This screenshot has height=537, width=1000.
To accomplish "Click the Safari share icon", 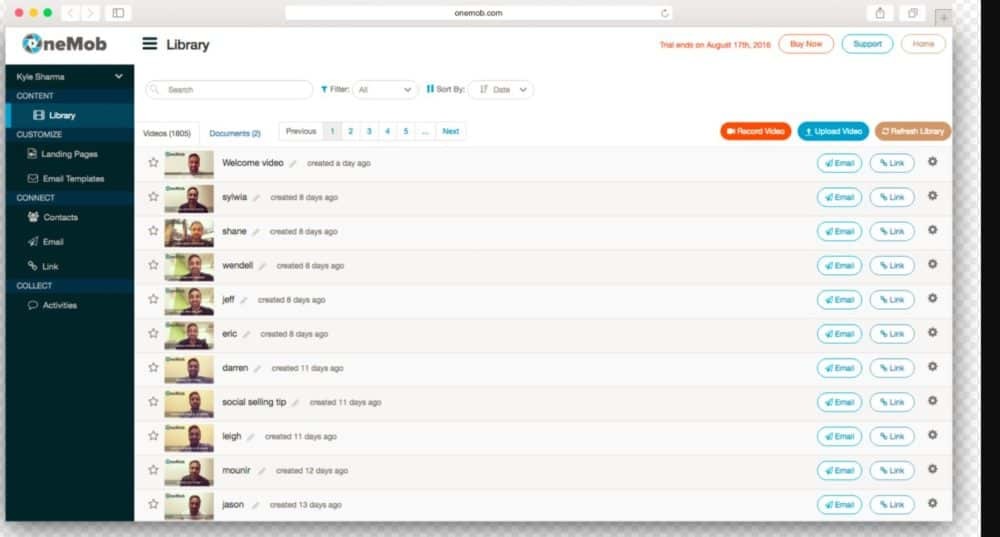I will [x=880, y=13].
